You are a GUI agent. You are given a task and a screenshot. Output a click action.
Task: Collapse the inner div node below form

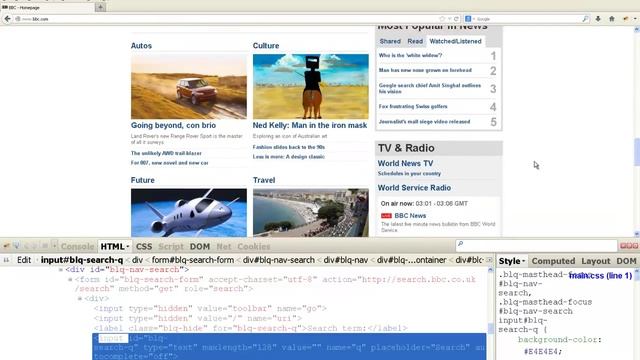click(x=80, y=299)
